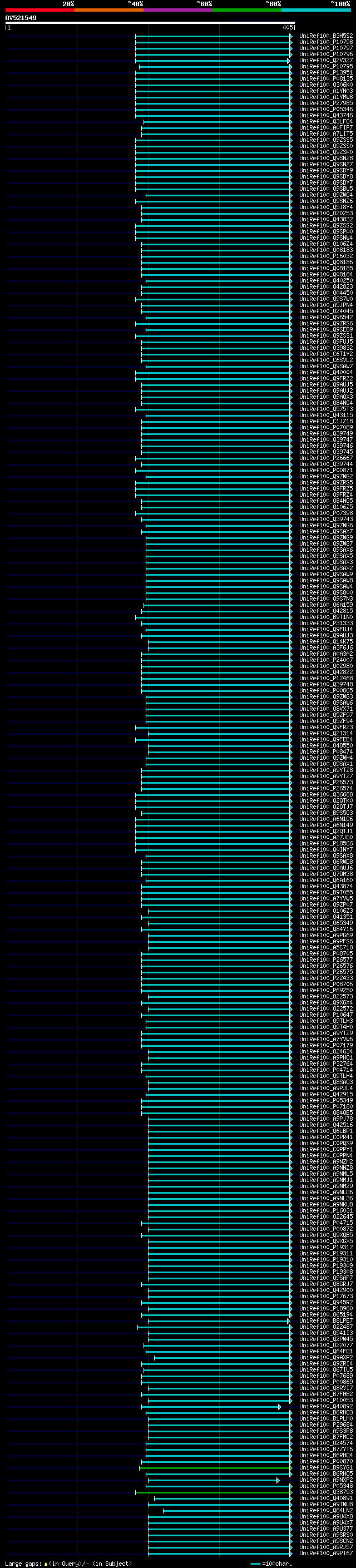356x1568 pixels.
Task: Open hit UniRef100_Q8VX71
Action: (326, 709)
